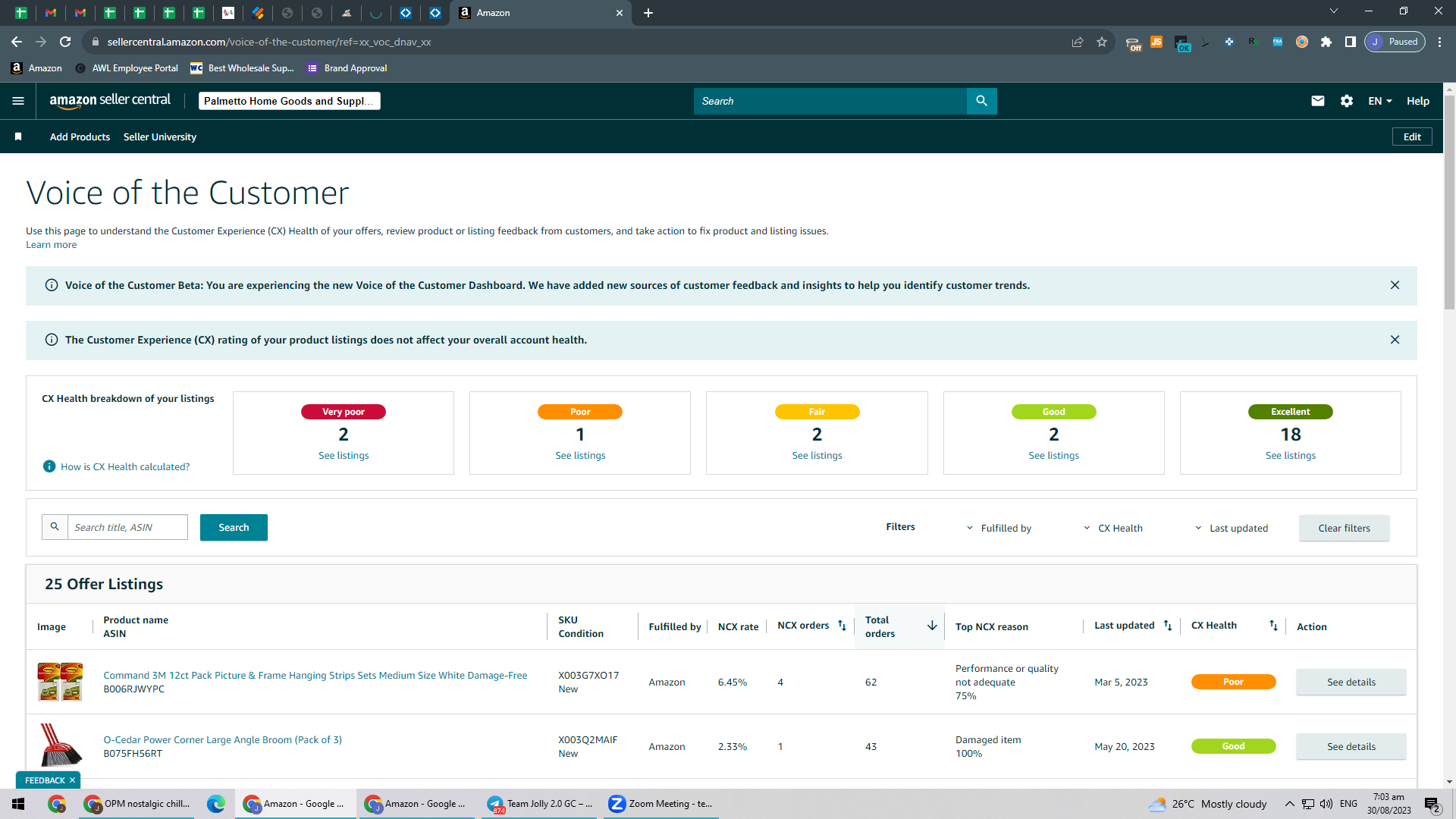Open the Brand Approval bookmark
Screen dimensions: 1456x819
point(347,68)
